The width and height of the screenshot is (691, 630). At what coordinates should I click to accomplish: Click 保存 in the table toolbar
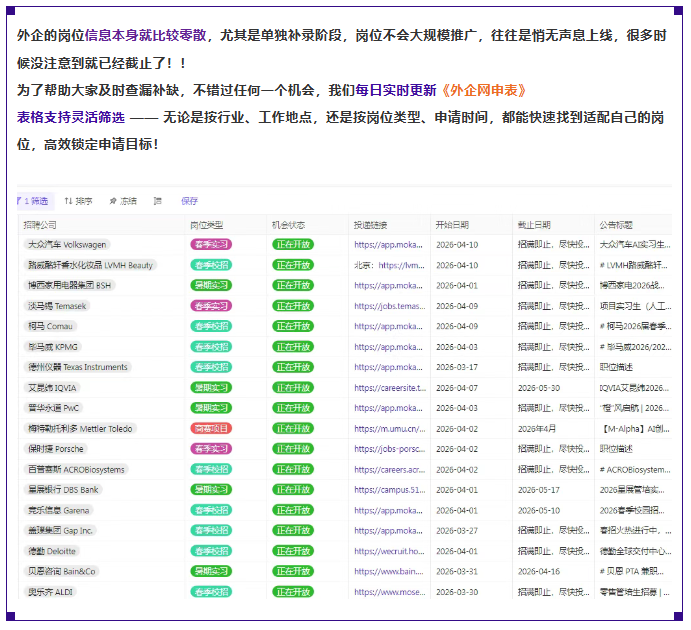tap(189, 201)
